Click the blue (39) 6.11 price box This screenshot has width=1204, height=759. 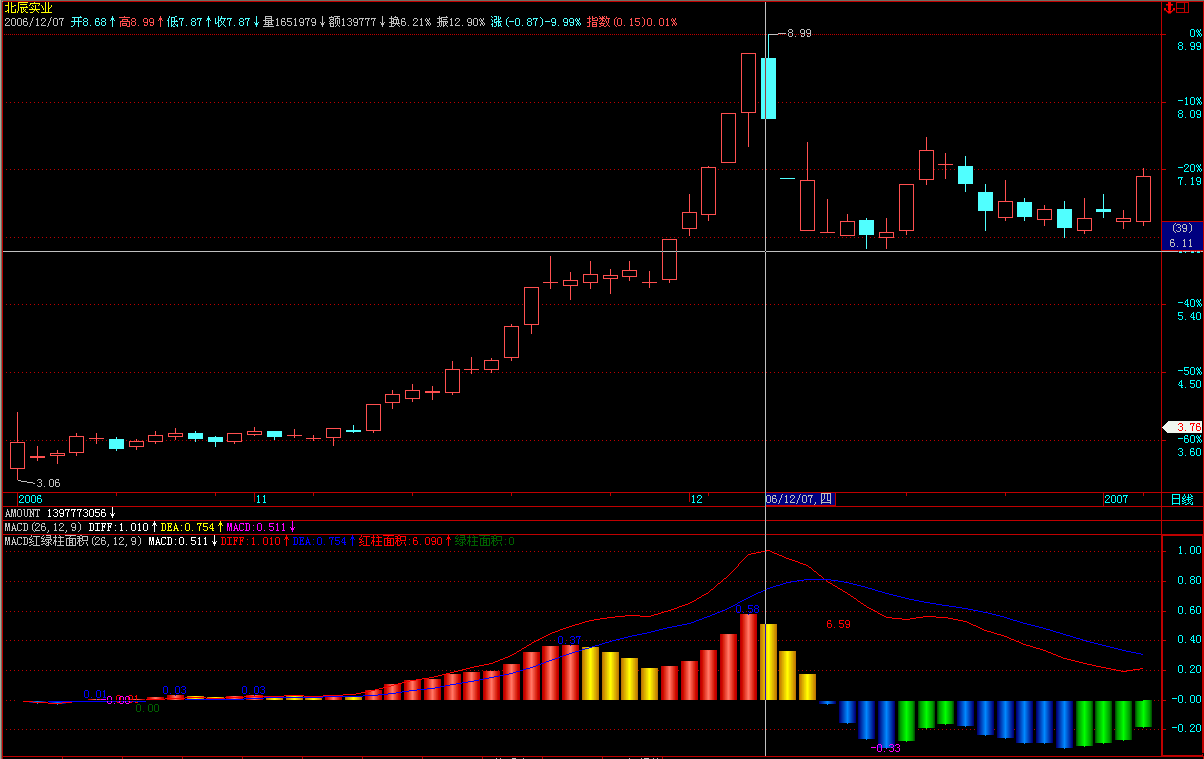click(x=1181, y=236)
